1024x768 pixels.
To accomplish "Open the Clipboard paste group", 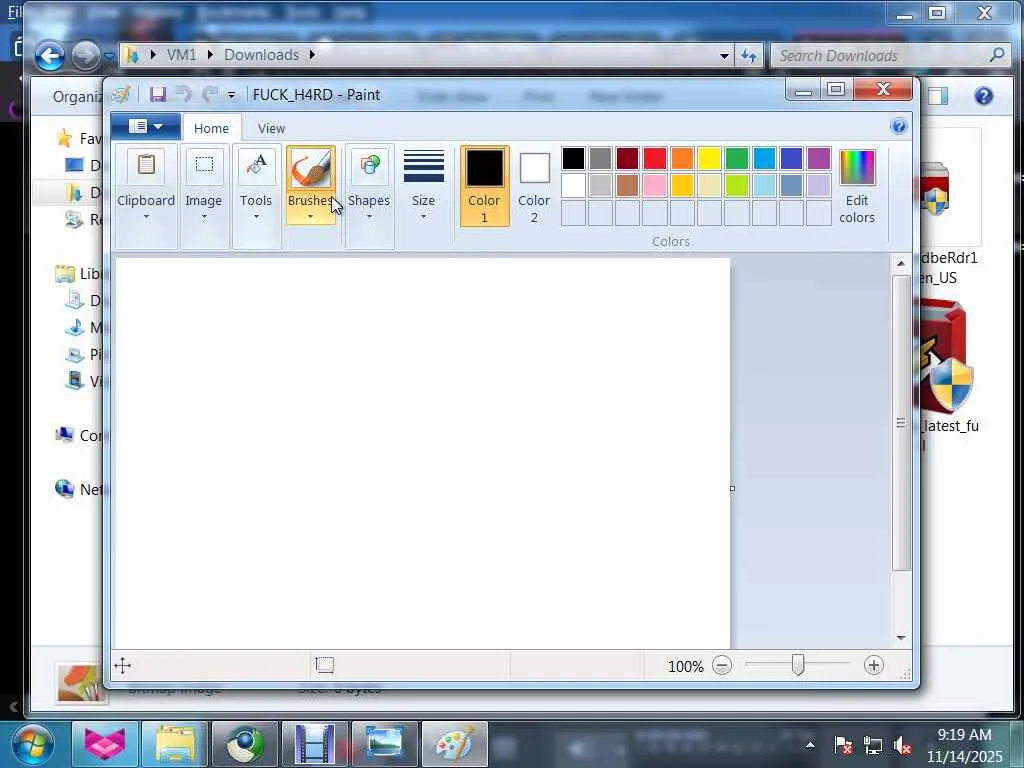I will (146, 196).
